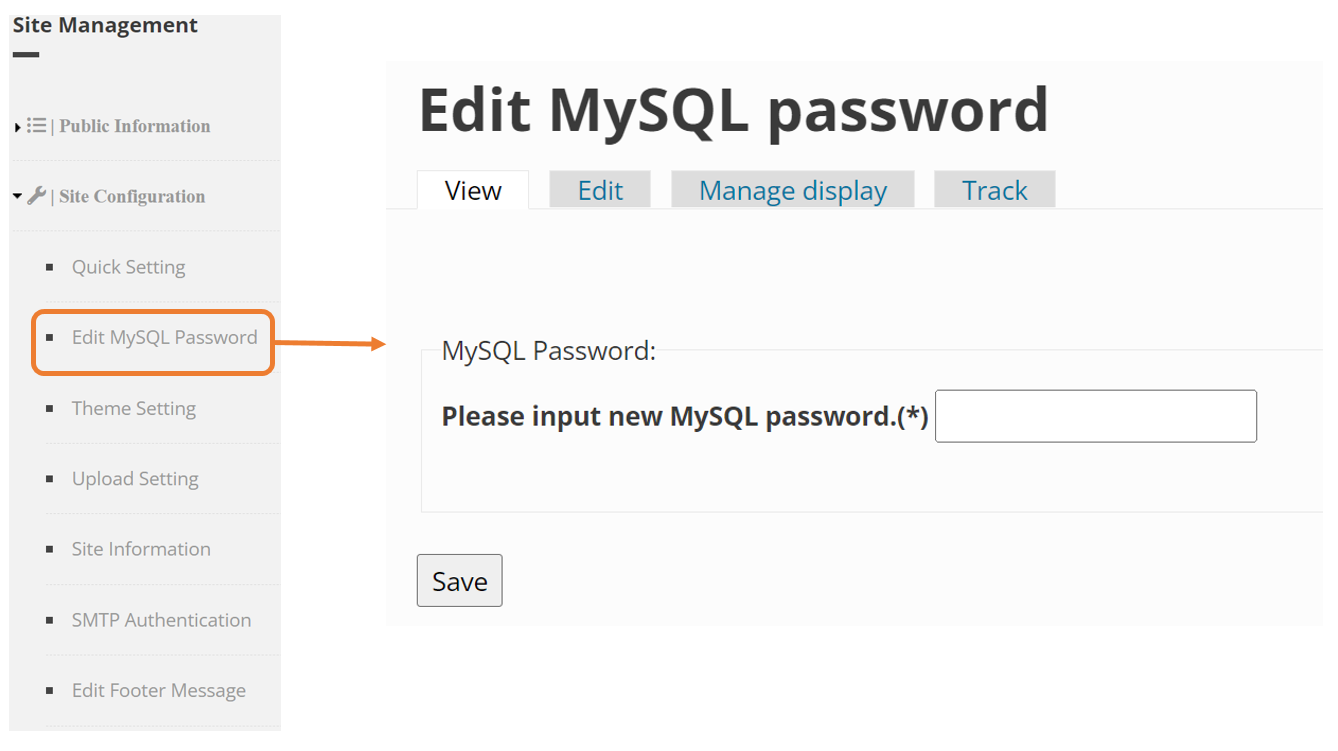Open Site Information settings
The width and height of the screenshot is (1338, 751).
141,549
